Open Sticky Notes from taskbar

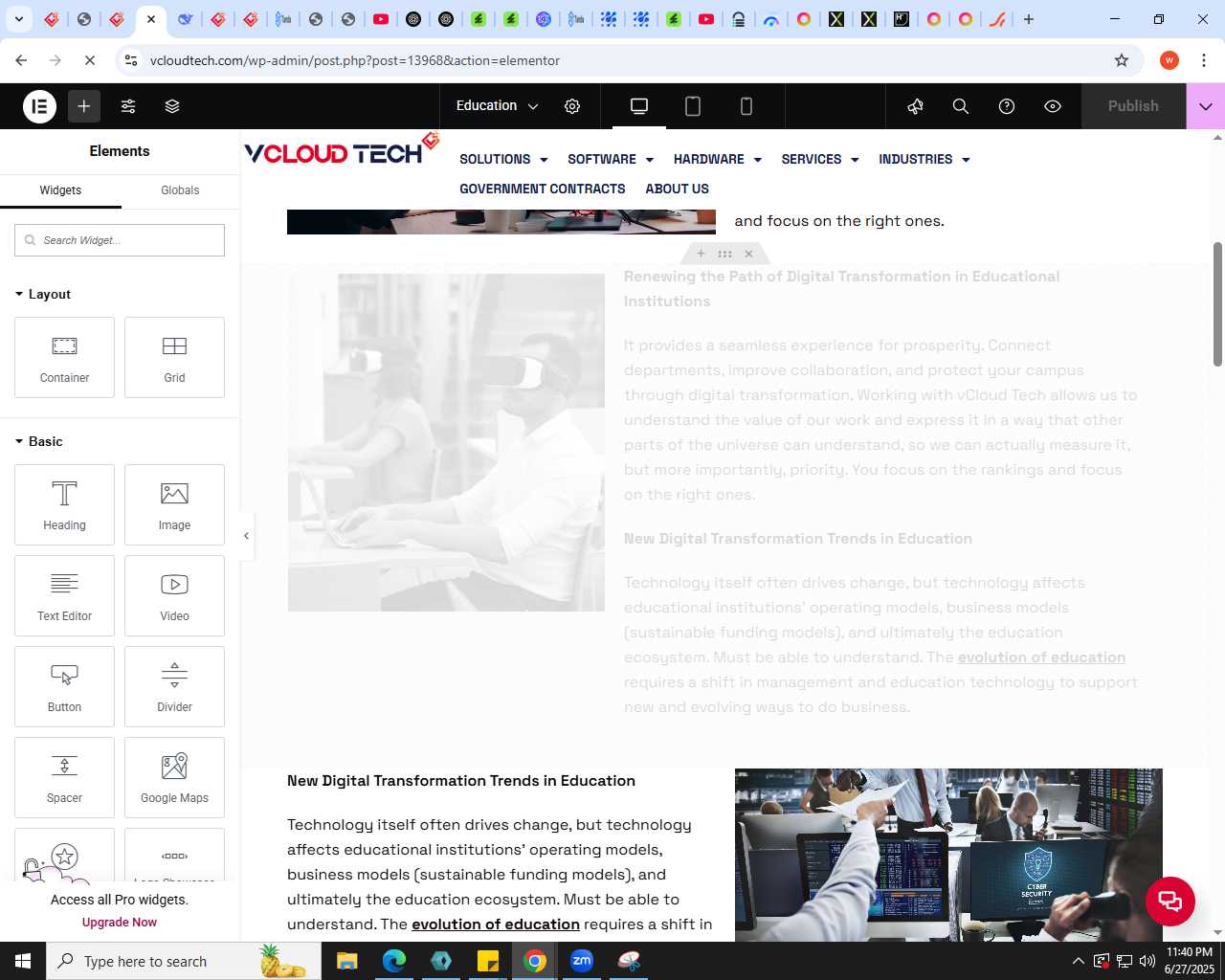(x=488, y=961)
